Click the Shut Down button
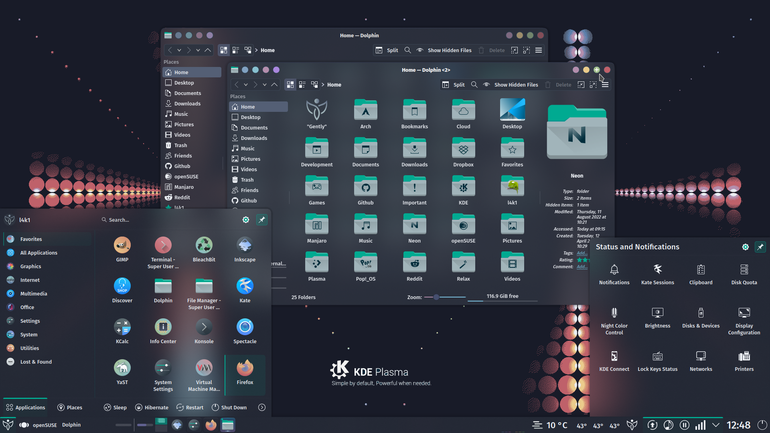 [229, 407]
